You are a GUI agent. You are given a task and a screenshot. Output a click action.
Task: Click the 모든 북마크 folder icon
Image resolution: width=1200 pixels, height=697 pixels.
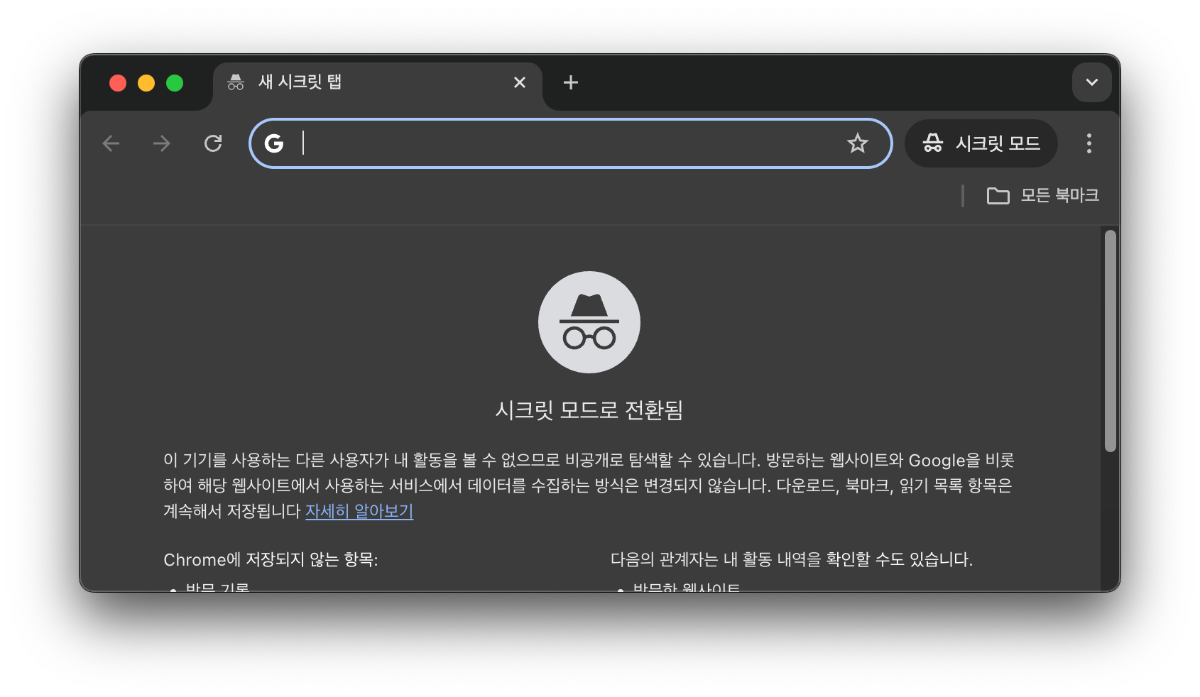tap(997, 195)
